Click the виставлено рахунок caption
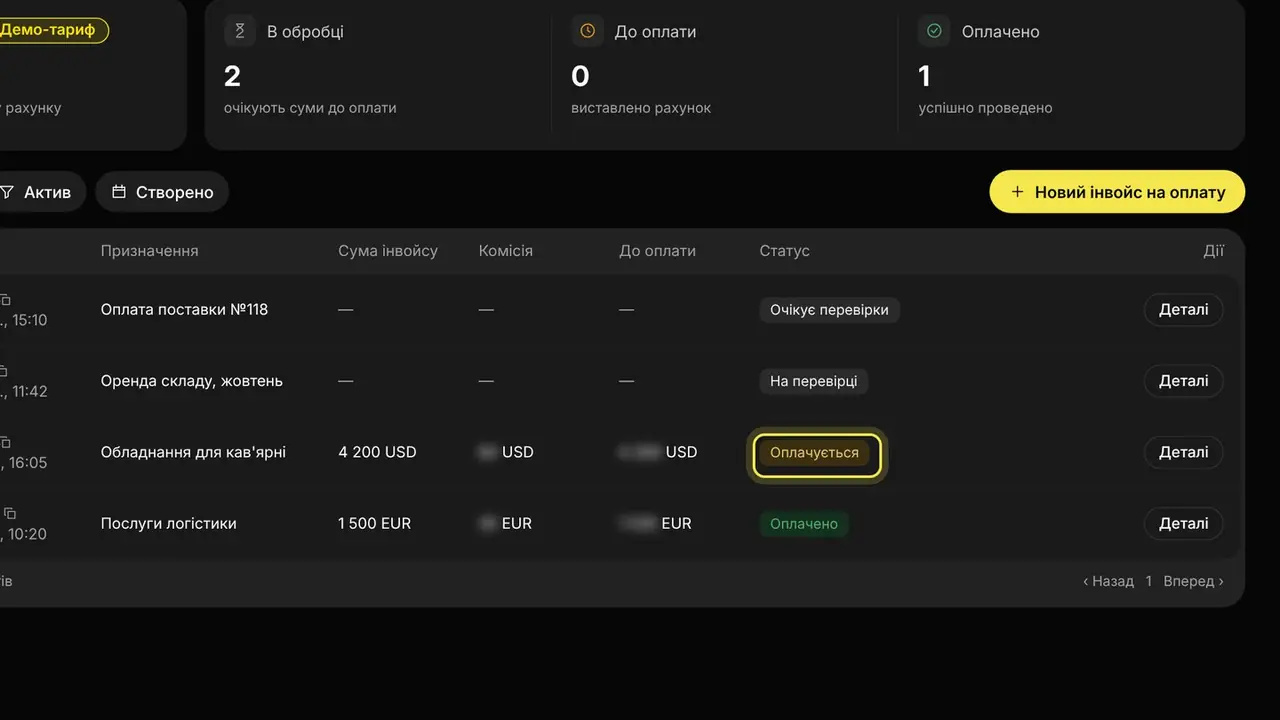The width and height of the screenshot is (1280, 720). (641, 108)
